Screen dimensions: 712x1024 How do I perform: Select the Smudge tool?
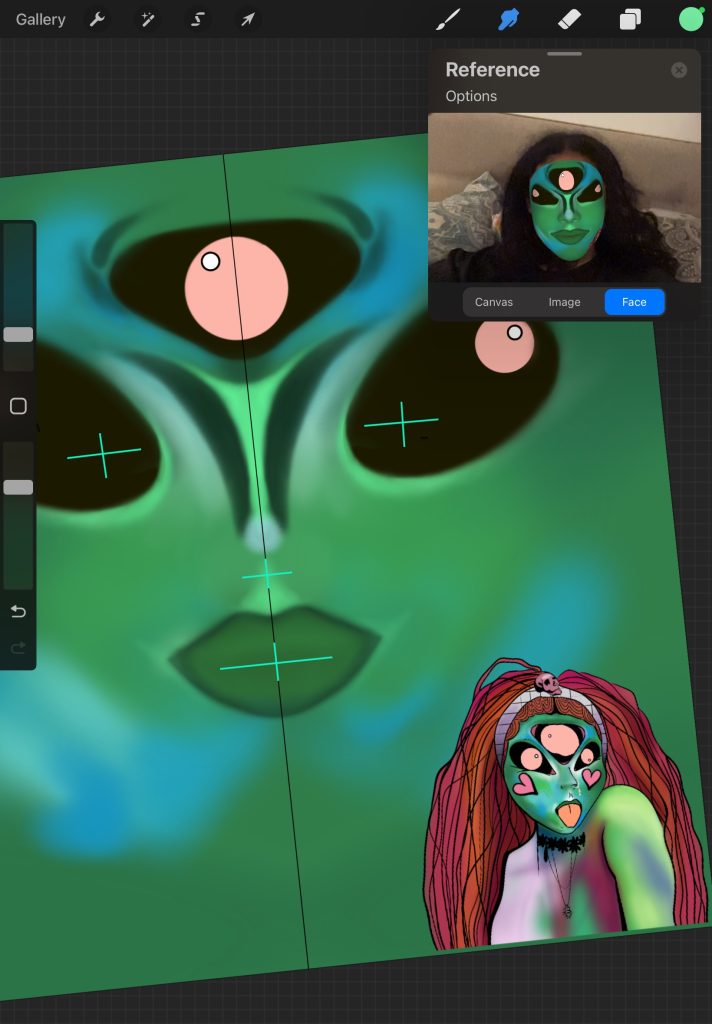click(509, 20)
